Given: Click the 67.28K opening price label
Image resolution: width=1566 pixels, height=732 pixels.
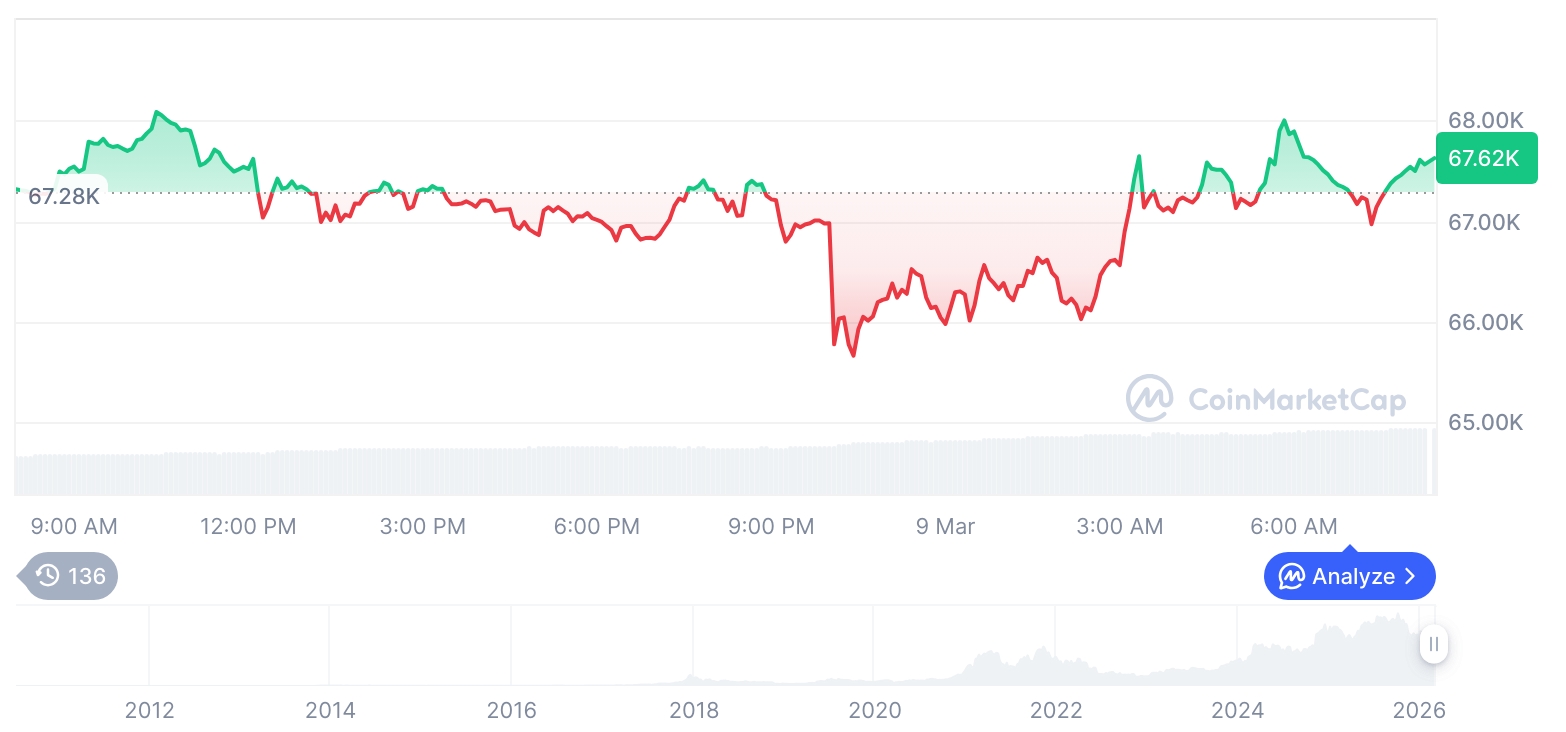Looking at the screenshot, I should click(x=63, y=195).
